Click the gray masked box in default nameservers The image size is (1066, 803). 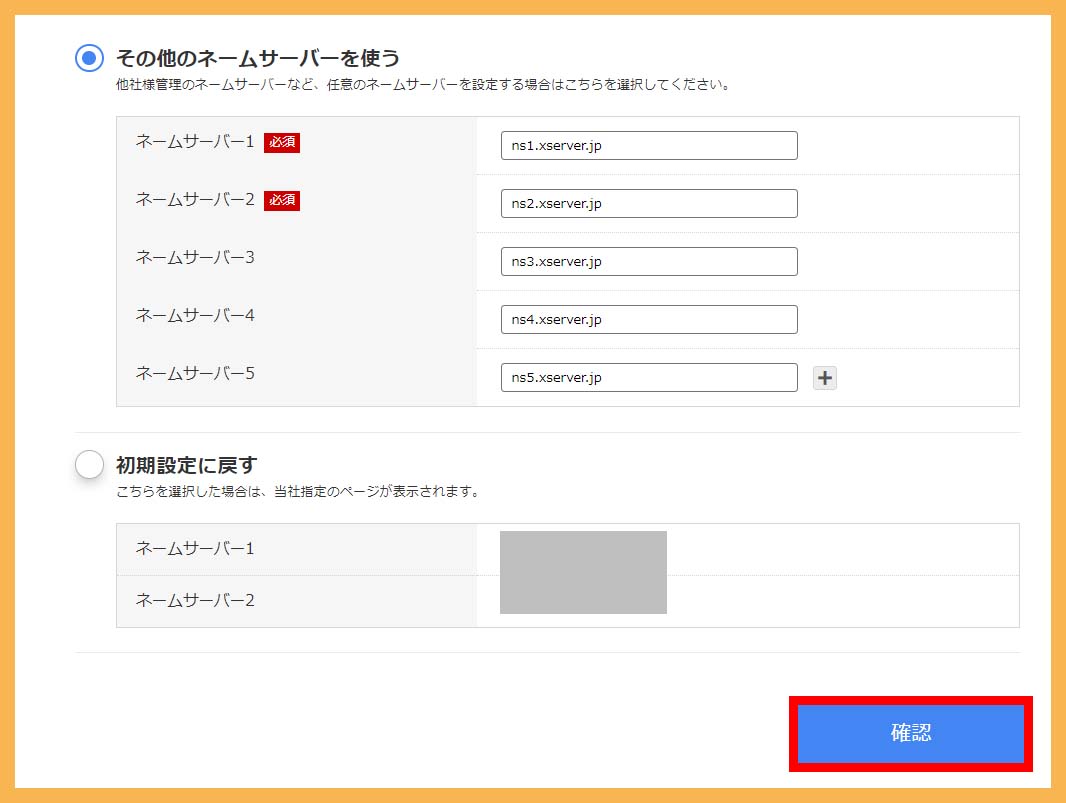coord(583,572)
